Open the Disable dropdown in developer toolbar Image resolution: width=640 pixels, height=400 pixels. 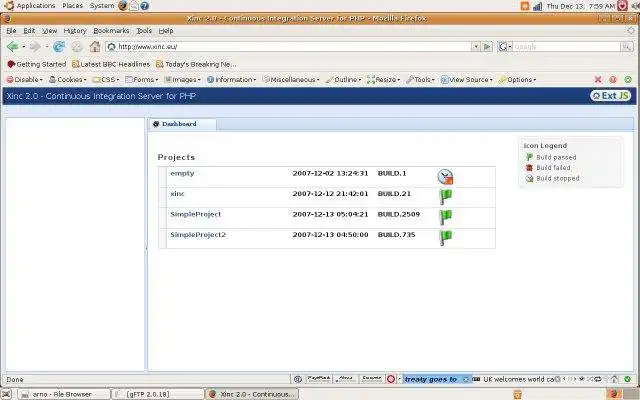(24, 80)
